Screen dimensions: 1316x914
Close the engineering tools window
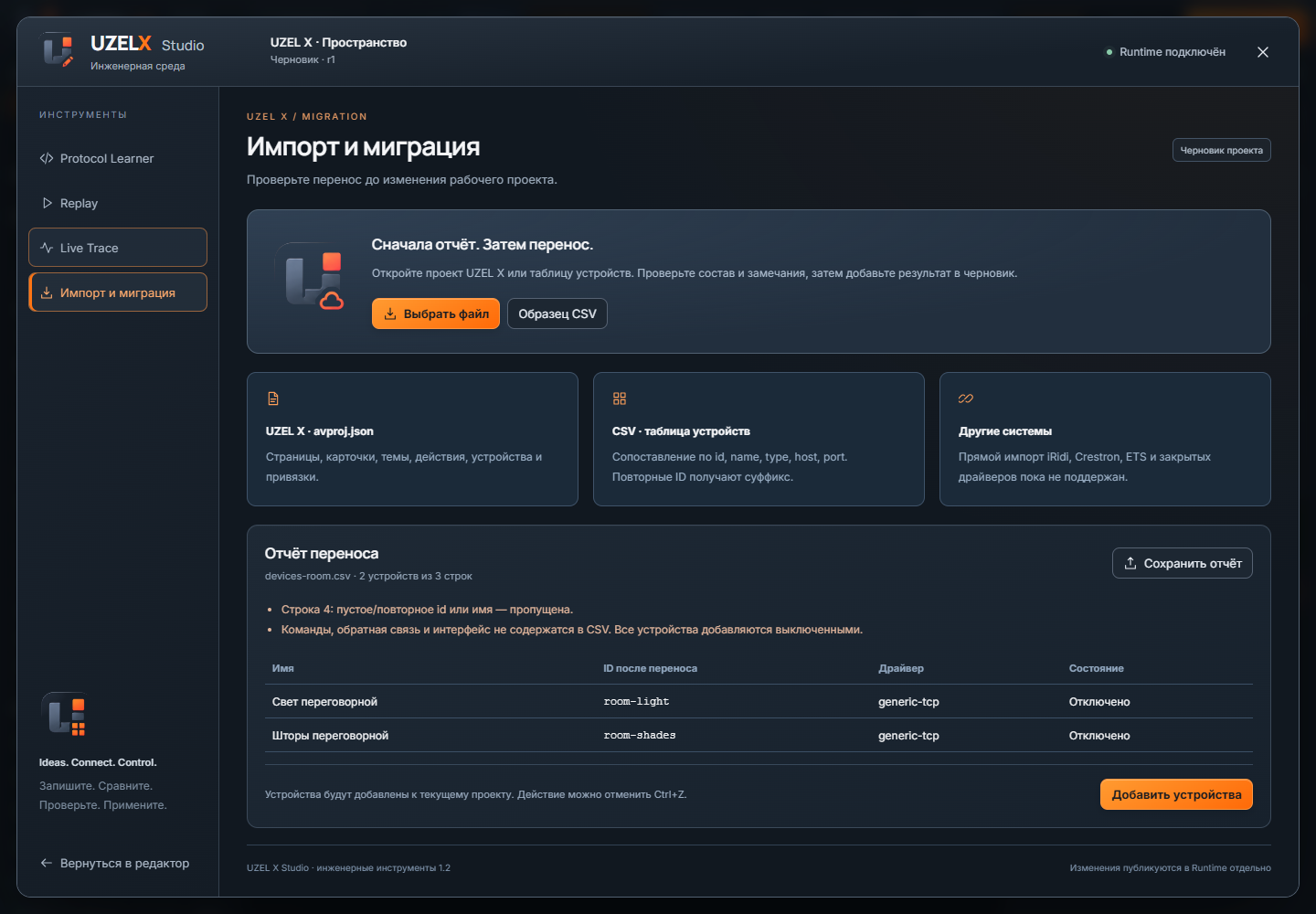[1263, 52]
